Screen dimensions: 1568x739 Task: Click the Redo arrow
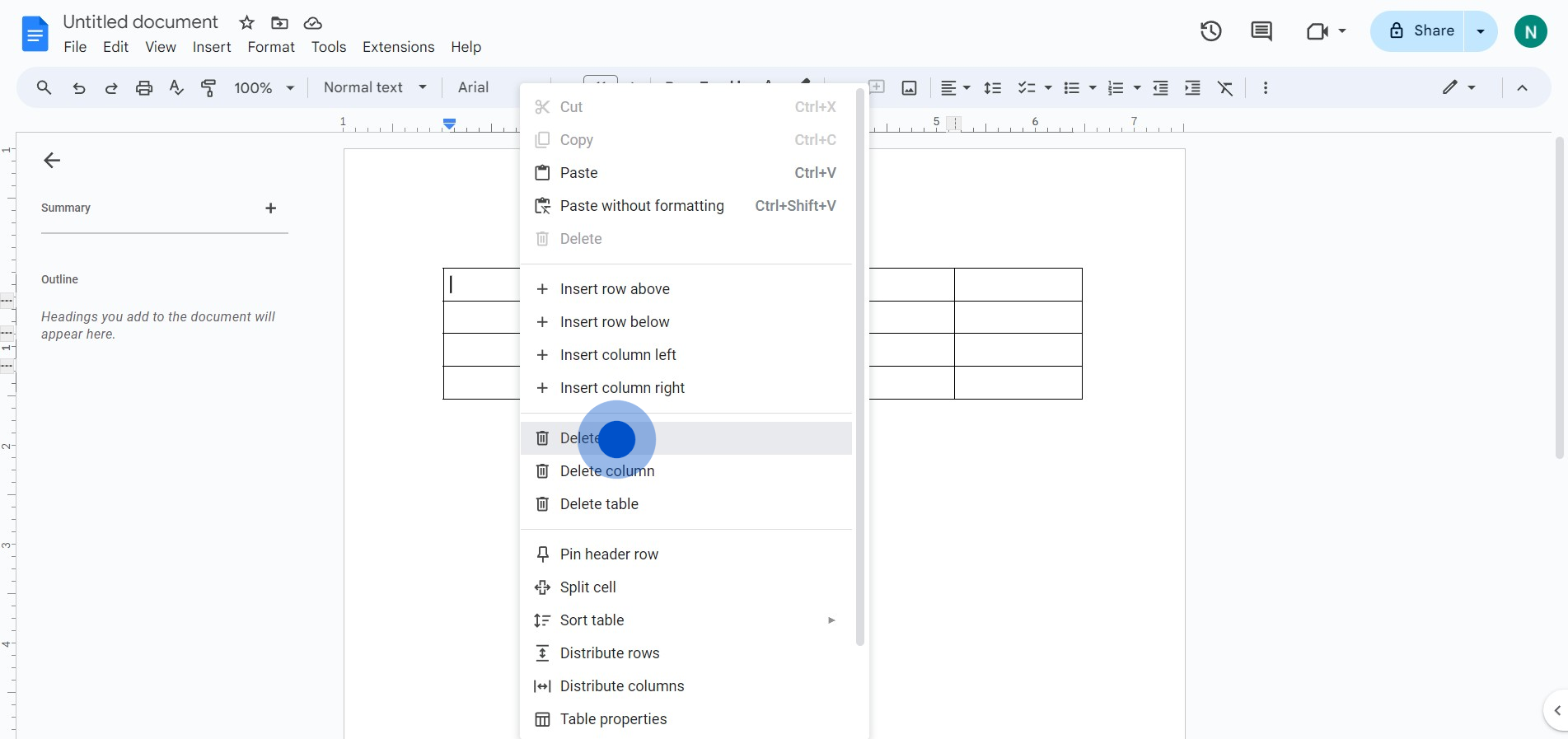tap(111, 88)
